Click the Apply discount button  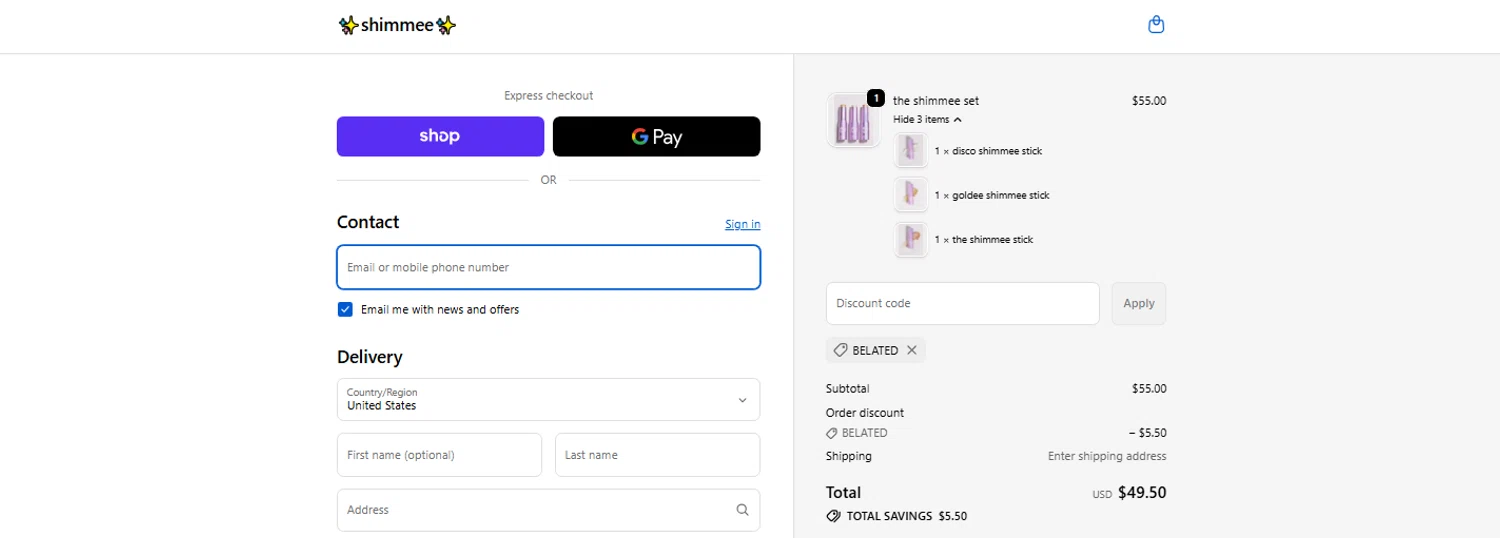tap(1138, 303)
